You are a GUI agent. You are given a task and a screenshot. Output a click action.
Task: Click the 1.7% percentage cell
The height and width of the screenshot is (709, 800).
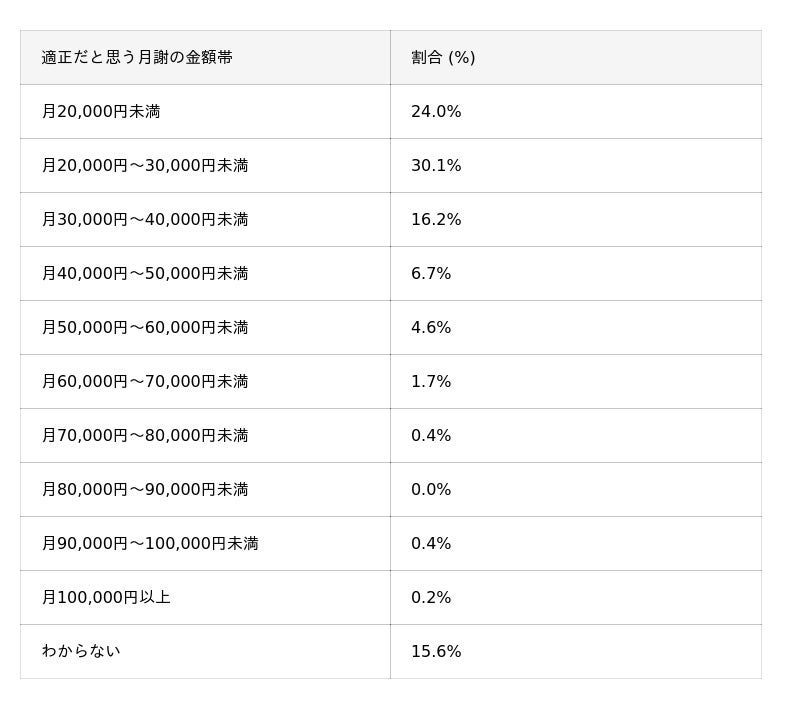pyautogui.click(x=431, y=382)
